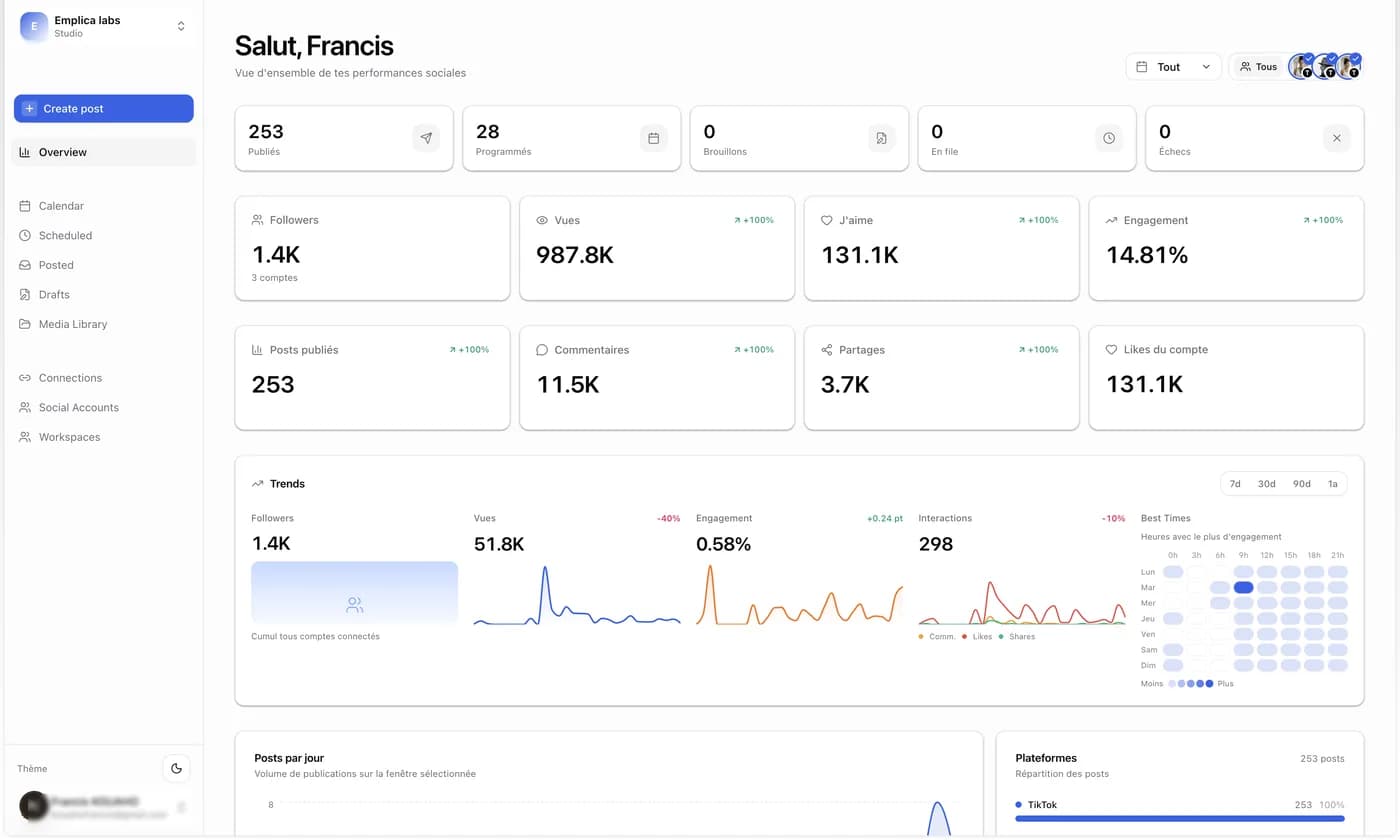Select the 30d trends range

click(x=1266, y=484)
